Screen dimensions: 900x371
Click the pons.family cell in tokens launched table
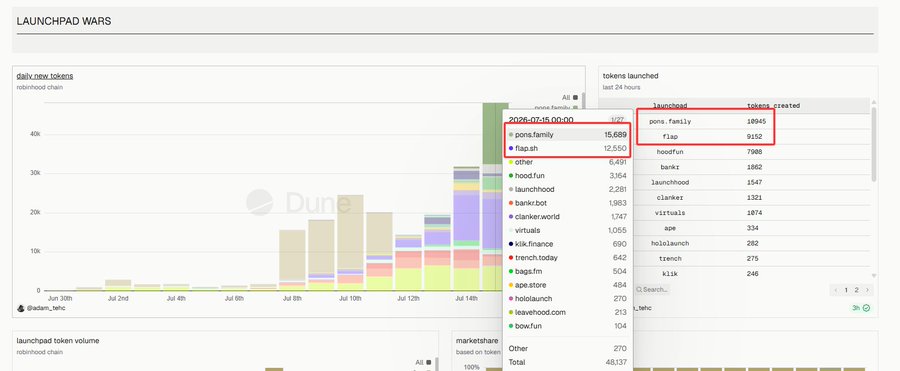pyautogui.click(x=670, y=122)
